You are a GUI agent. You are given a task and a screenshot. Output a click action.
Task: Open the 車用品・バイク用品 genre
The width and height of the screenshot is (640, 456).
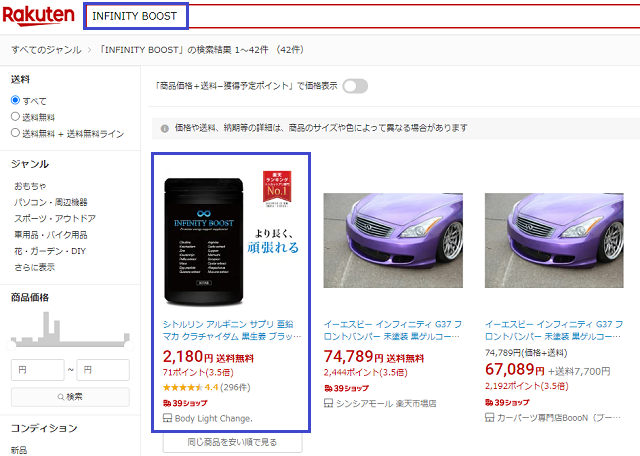(51, 235)
